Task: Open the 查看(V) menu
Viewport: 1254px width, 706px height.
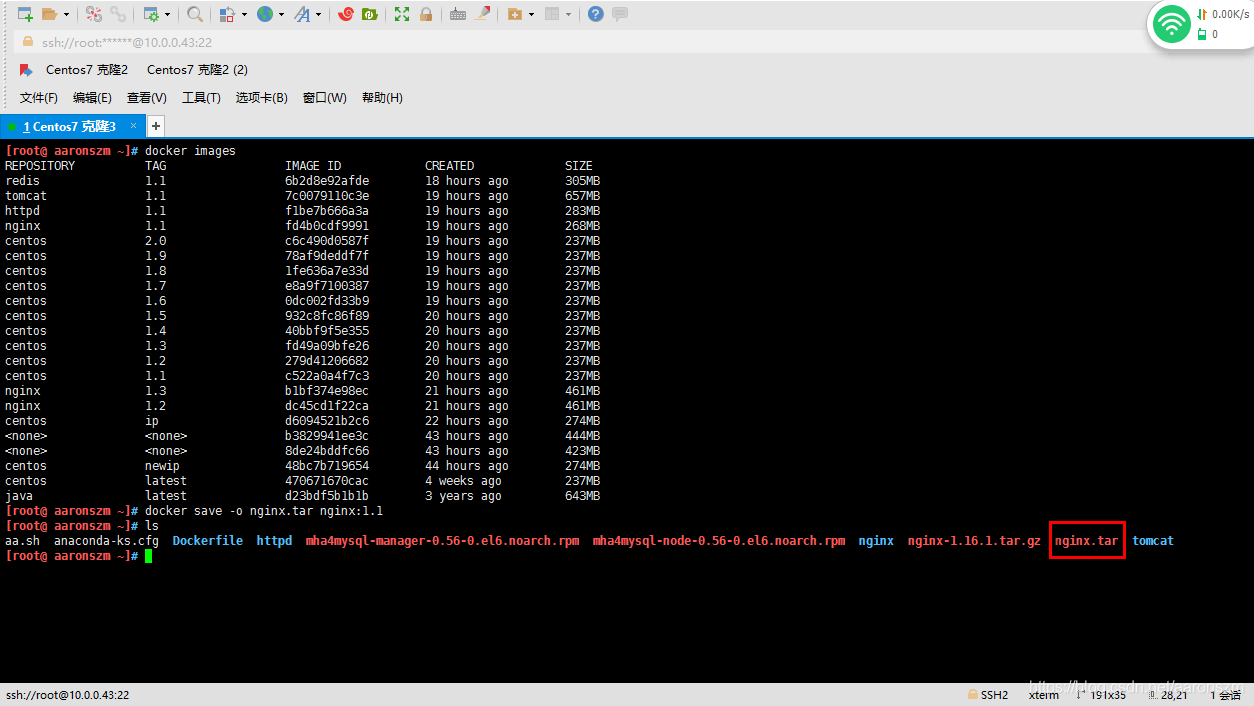Action: pos(147,98)
